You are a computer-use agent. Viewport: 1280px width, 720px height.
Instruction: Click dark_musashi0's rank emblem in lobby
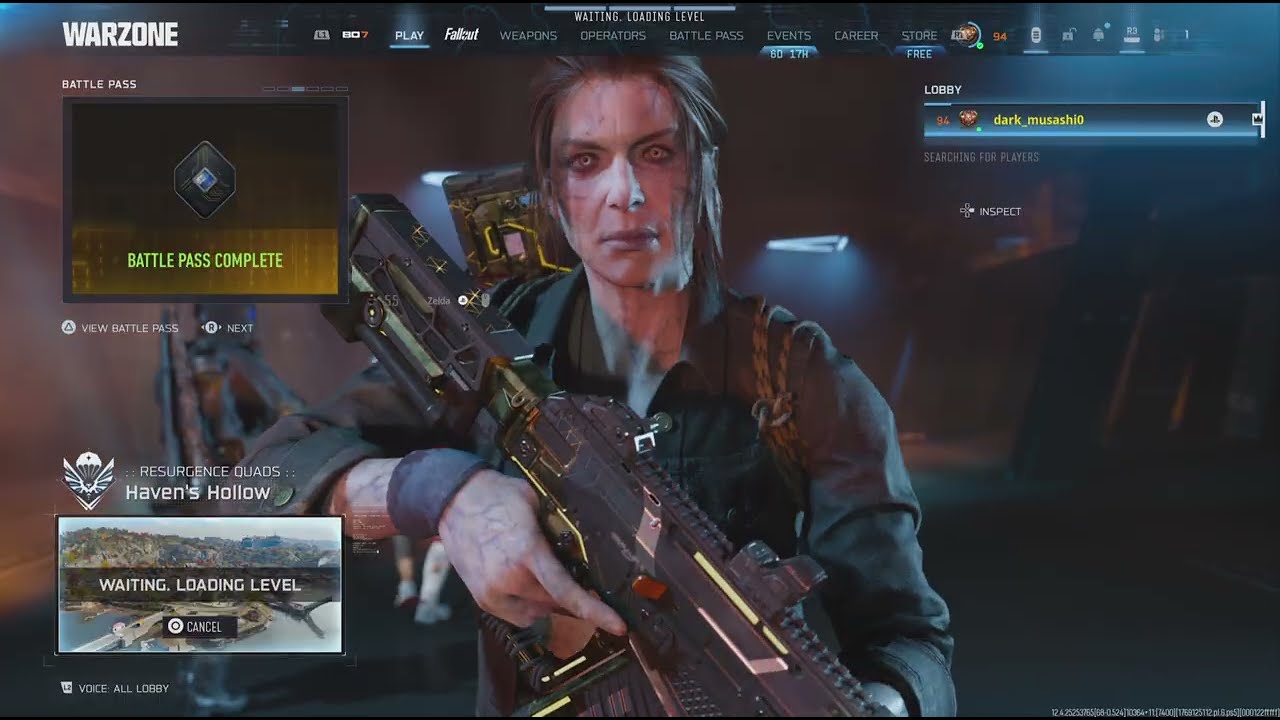tap(969, 120)
